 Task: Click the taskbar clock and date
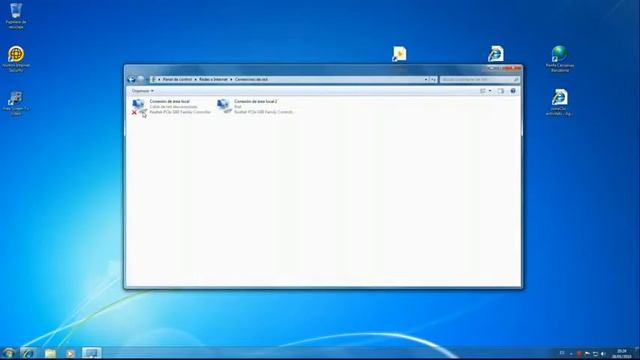pyautogui.click(x=622, y=353)
